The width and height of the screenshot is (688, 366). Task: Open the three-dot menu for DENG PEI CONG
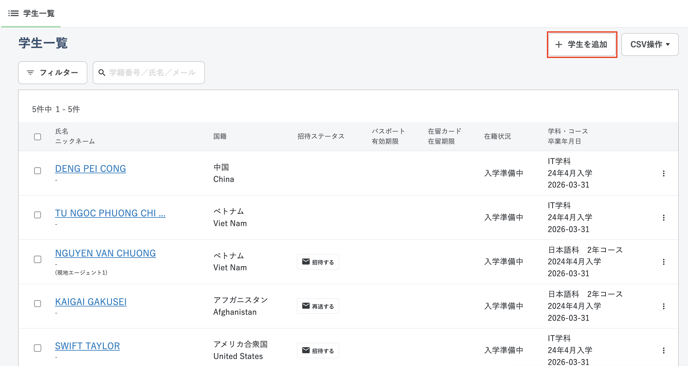coord(663,173)
